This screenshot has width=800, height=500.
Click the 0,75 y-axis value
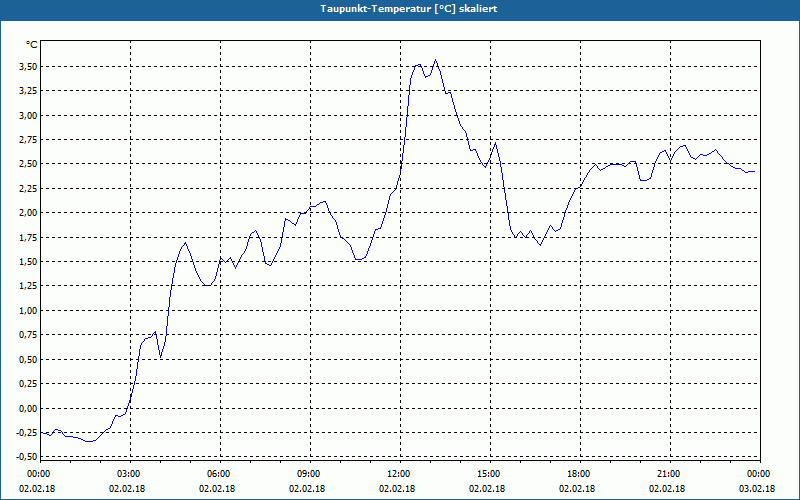tap(28, 335)
